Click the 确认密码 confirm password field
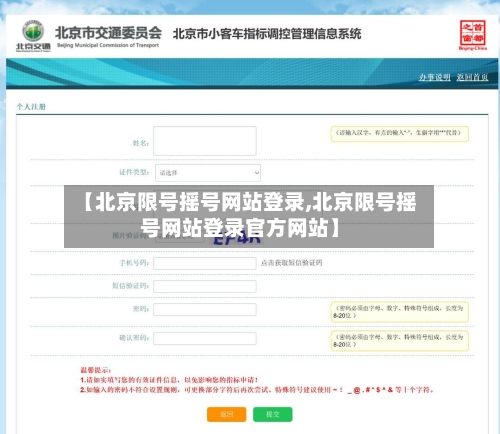The width and height of the screenshot is (500, 434). (205, 338)
